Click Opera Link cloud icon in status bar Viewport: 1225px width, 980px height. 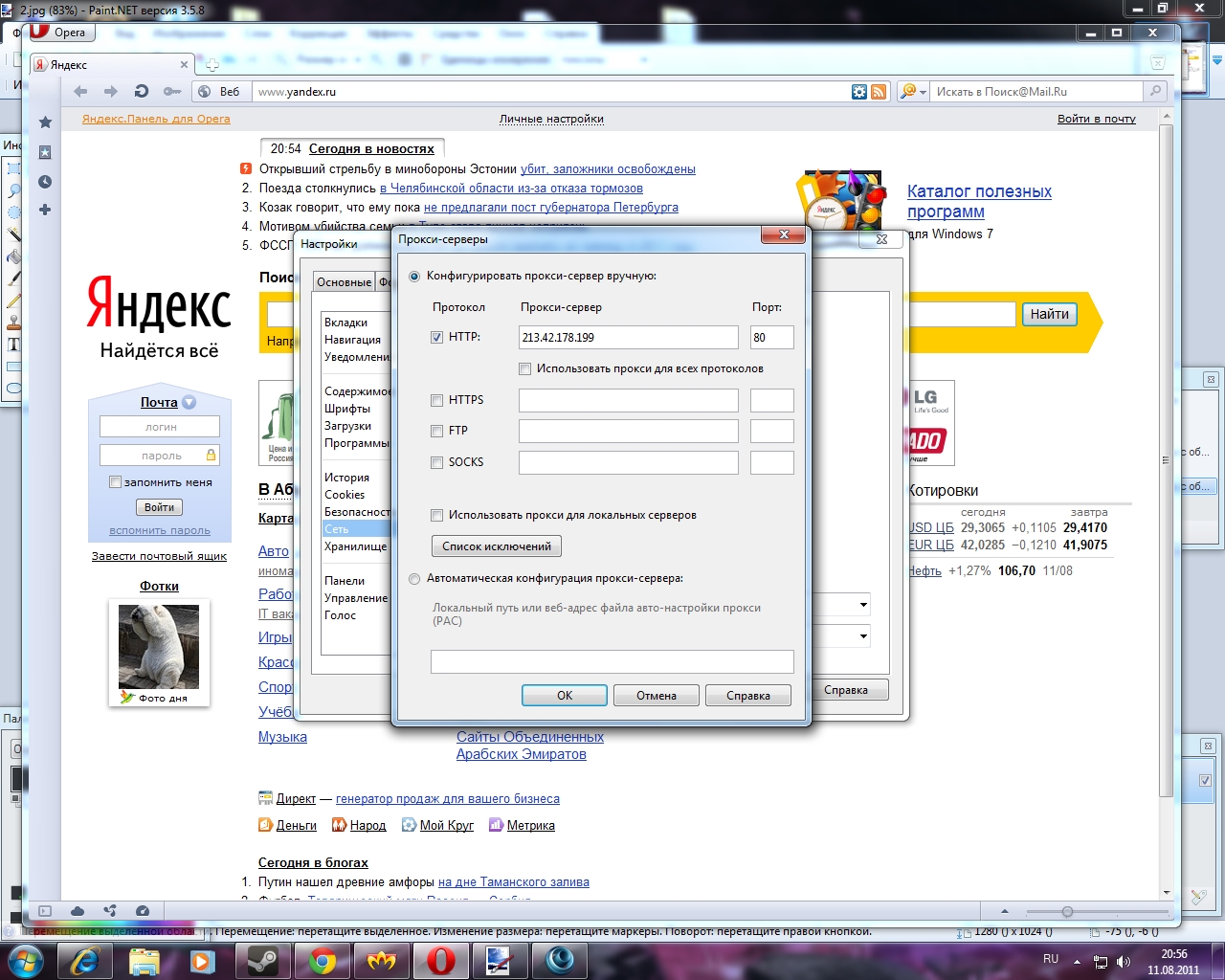[78, 911]
